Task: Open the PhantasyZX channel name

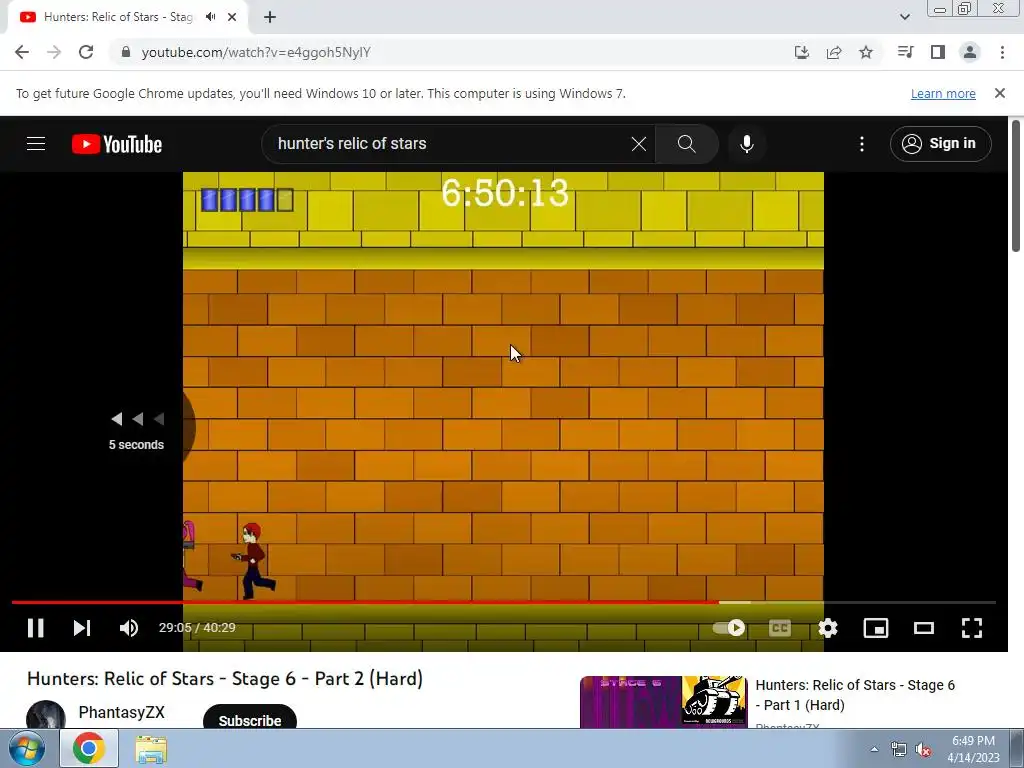Action: [x=121, y=712]
